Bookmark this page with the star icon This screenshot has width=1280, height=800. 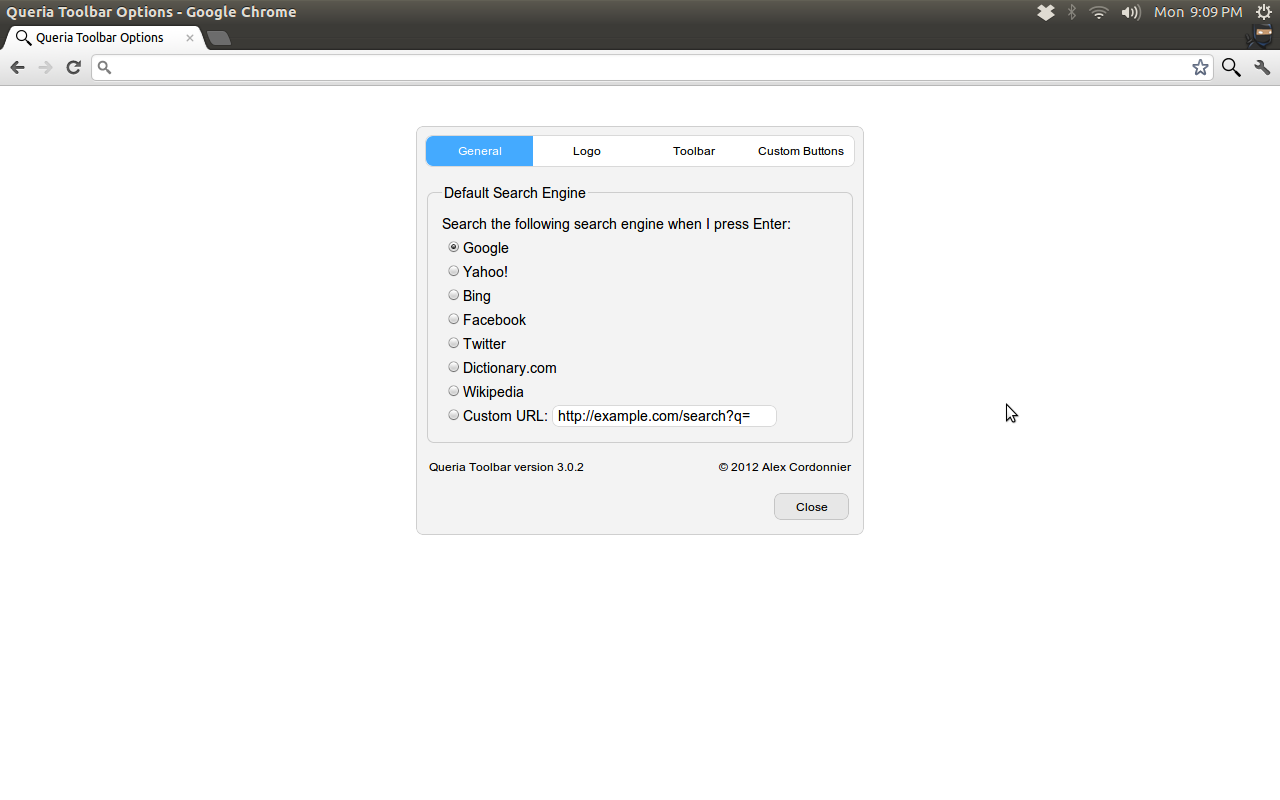(x=1200, y=67)
